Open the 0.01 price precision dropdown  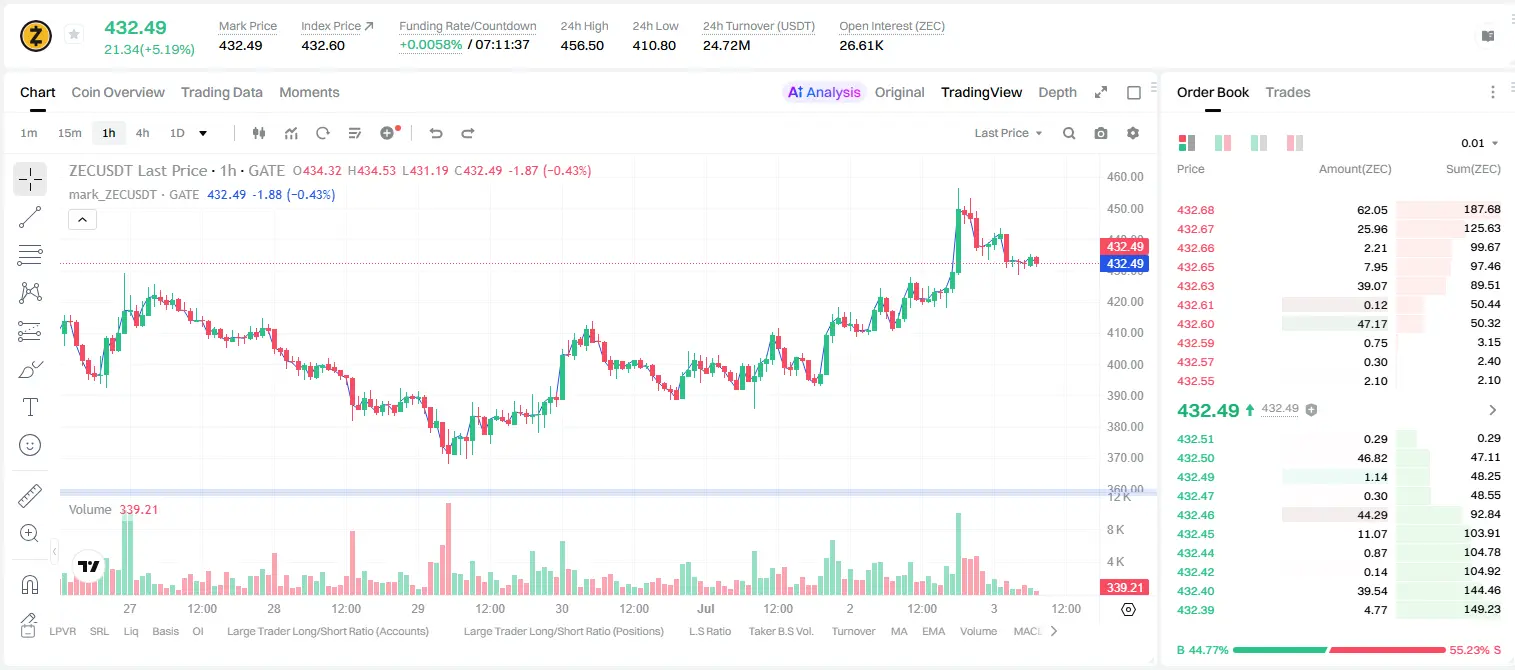1480,143
